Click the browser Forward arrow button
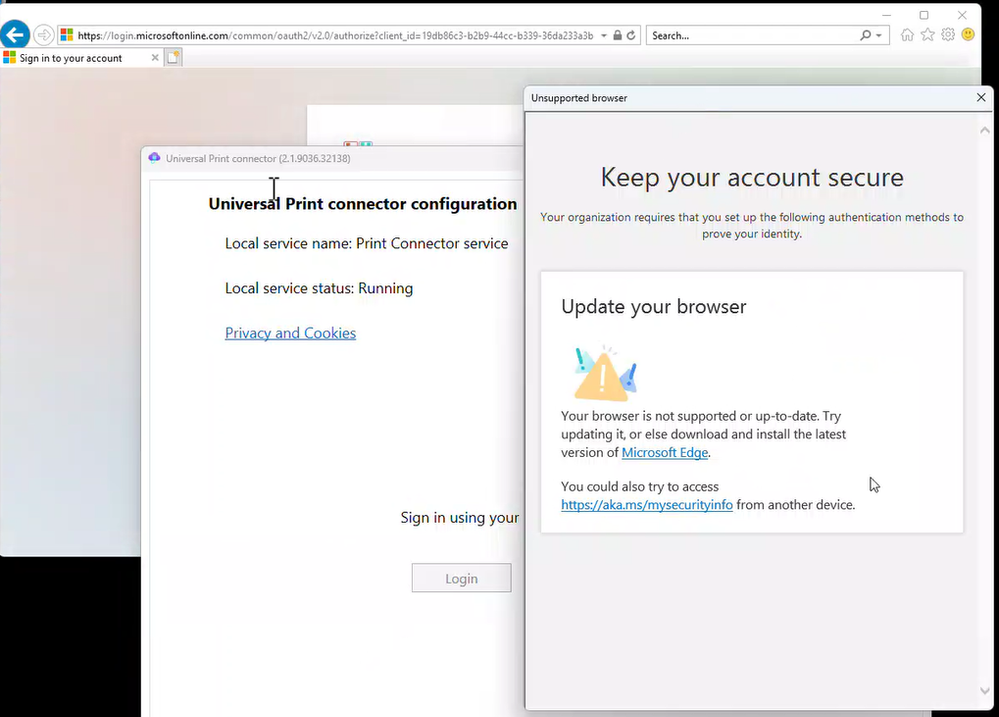Image resolution: width=999 pixels, height=717 pixels. click(x=43, y=35)
